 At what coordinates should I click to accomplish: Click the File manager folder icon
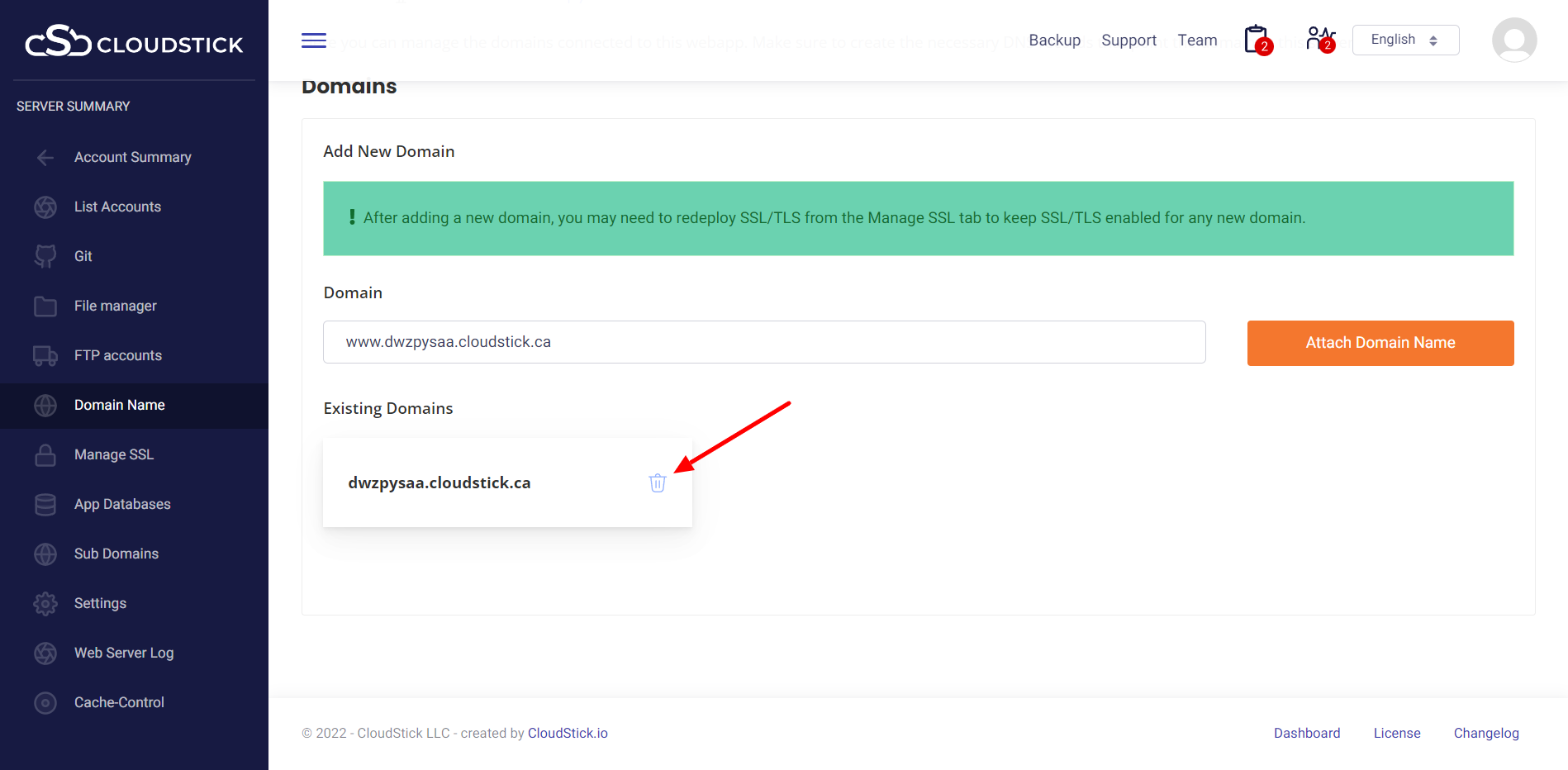point(45,306)
